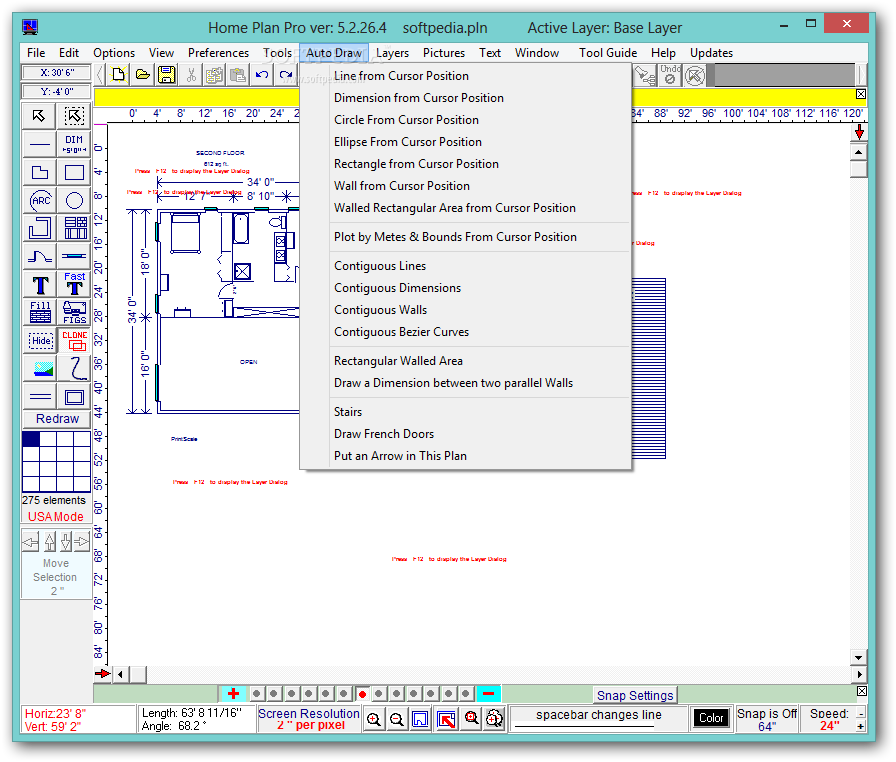Select the curve line tool

39,256
